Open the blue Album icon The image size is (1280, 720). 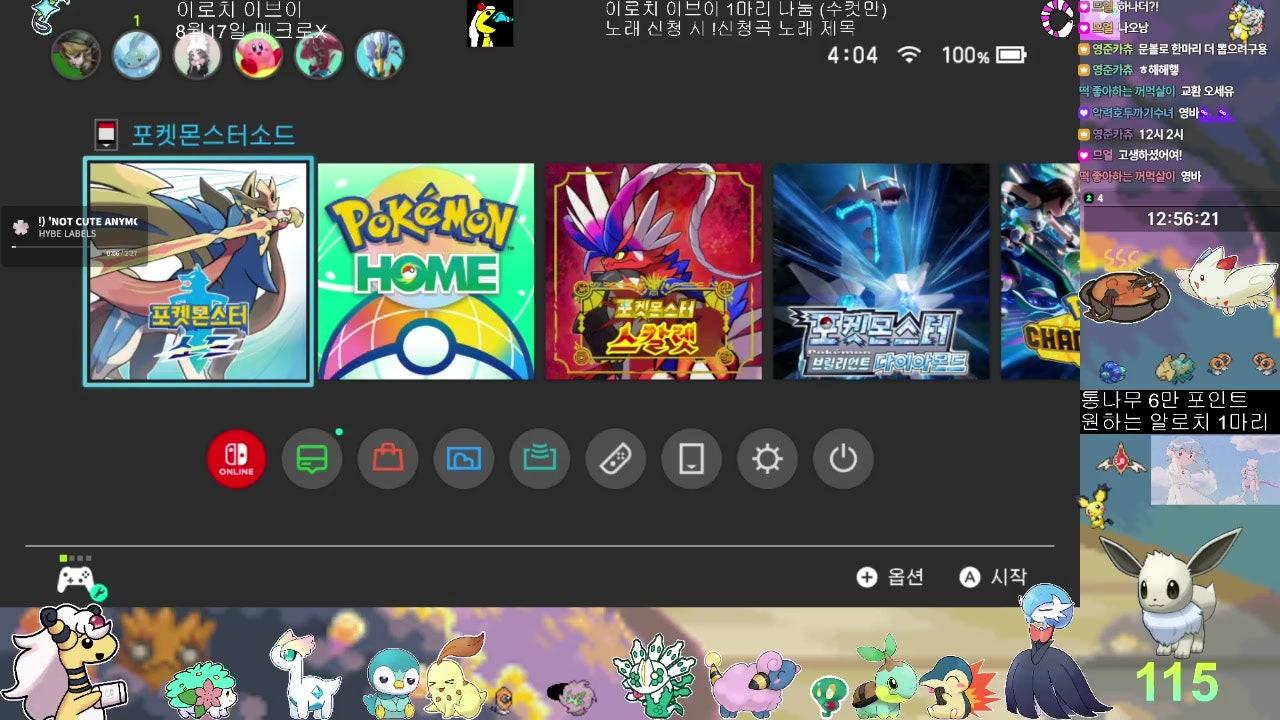464,459
